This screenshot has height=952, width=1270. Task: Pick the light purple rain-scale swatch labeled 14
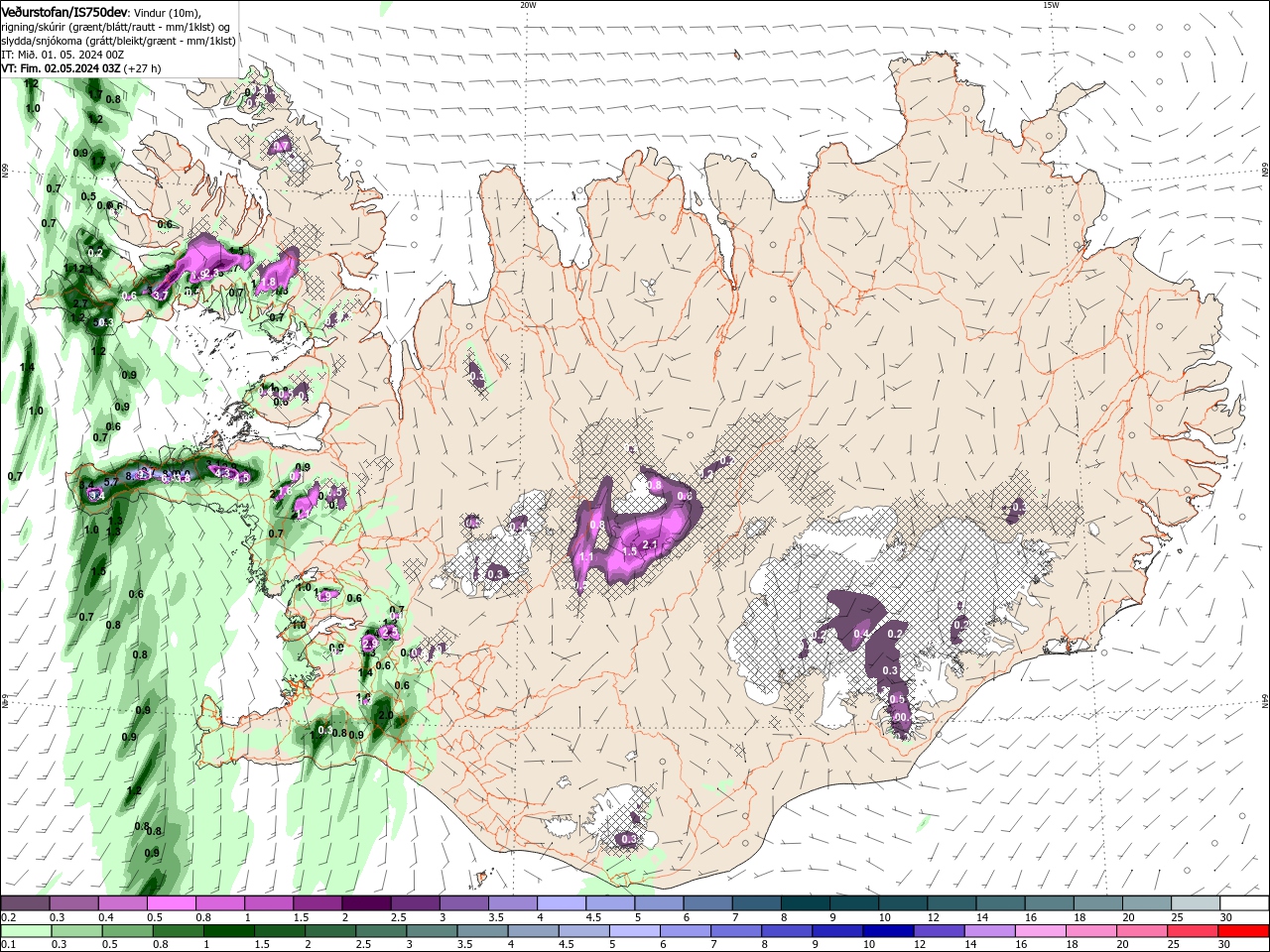coord(989,931)
